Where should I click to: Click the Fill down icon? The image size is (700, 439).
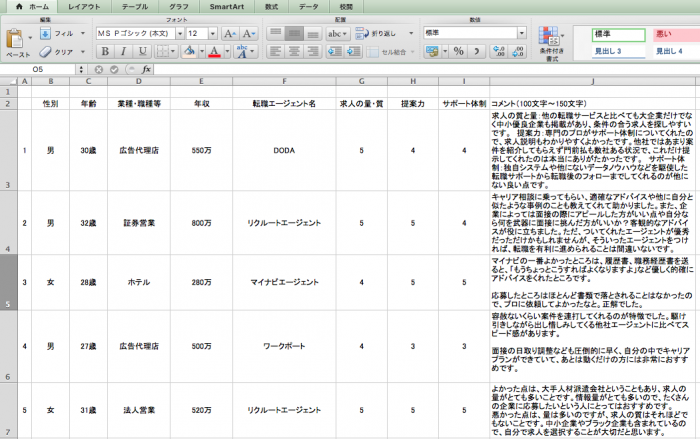click(45, 33)
